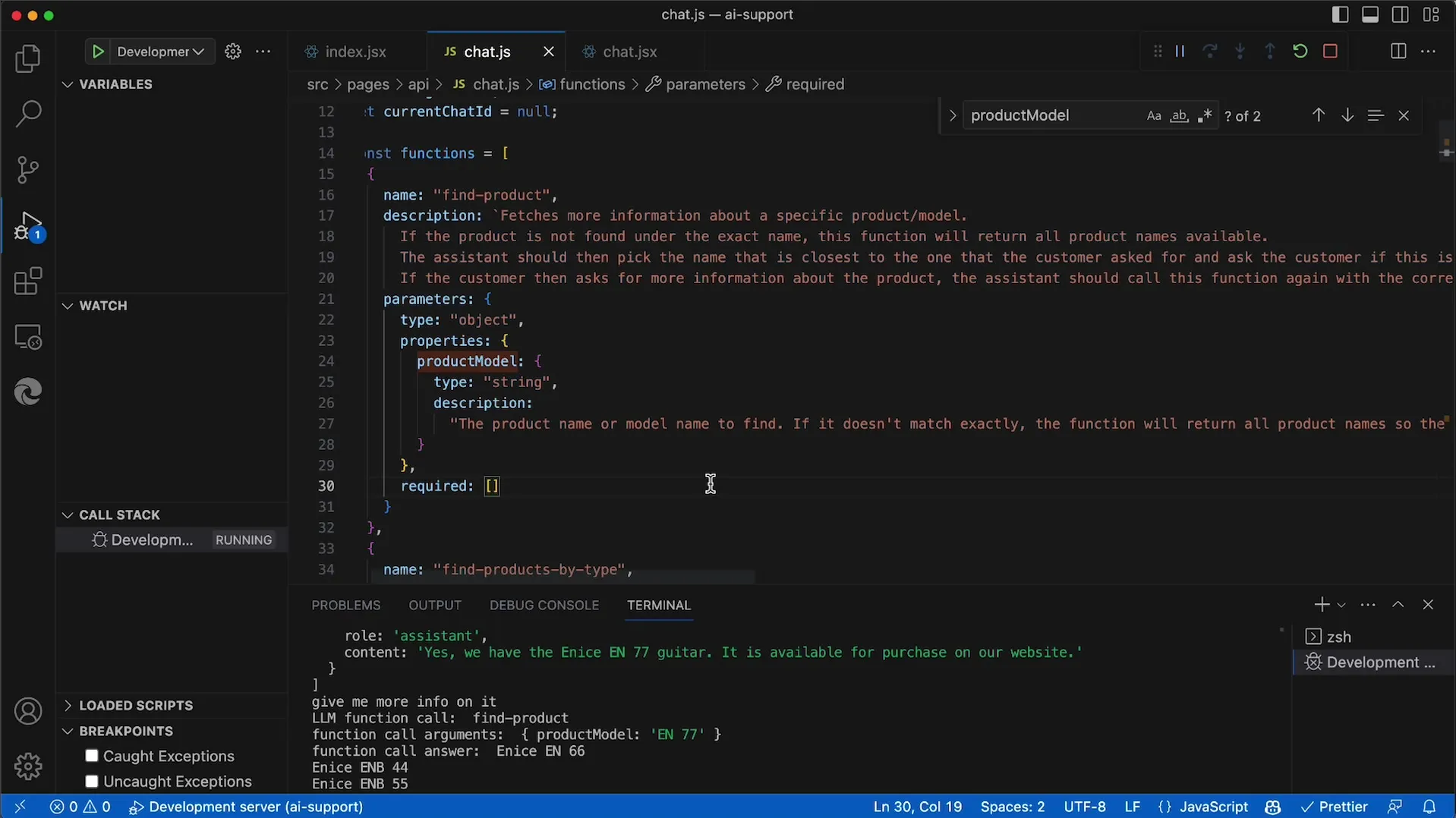Maximize the panel size chevron
The width and height of the screenshot is (1456, 818).
point(1398,605)
